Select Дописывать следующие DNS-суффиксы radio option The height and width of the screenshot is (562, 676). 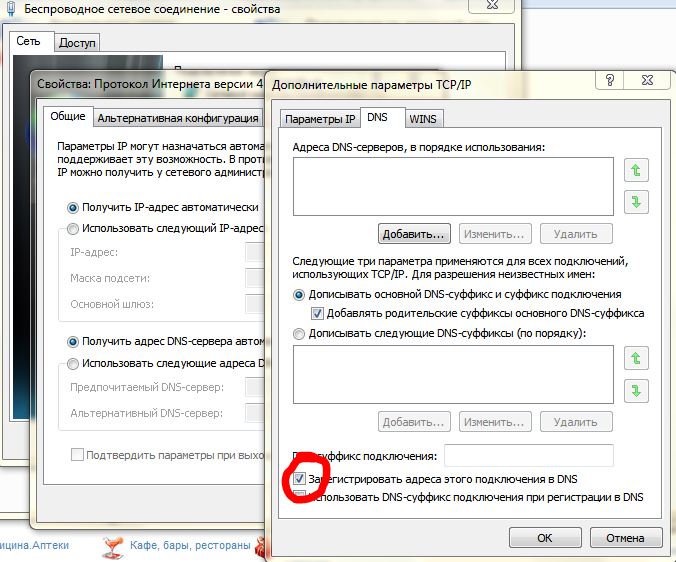[x=299, y=332]
